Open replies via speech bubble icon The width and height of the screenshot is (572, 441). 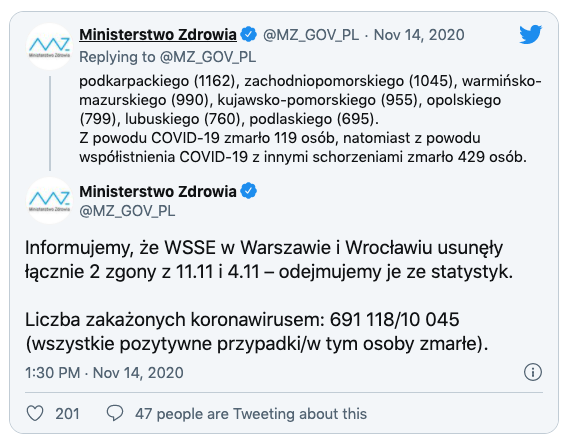[x=115, y=413]
